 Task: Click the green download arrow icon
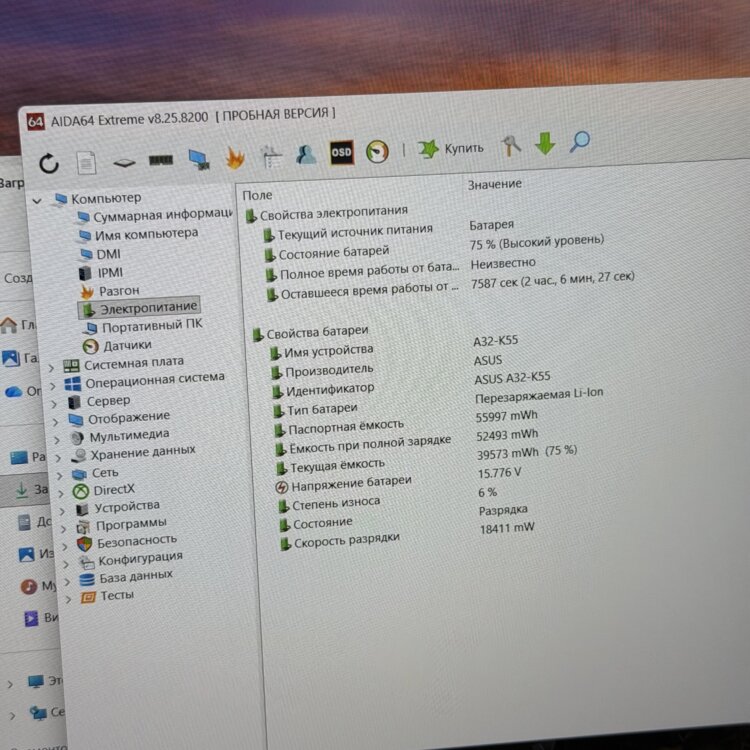544,145
